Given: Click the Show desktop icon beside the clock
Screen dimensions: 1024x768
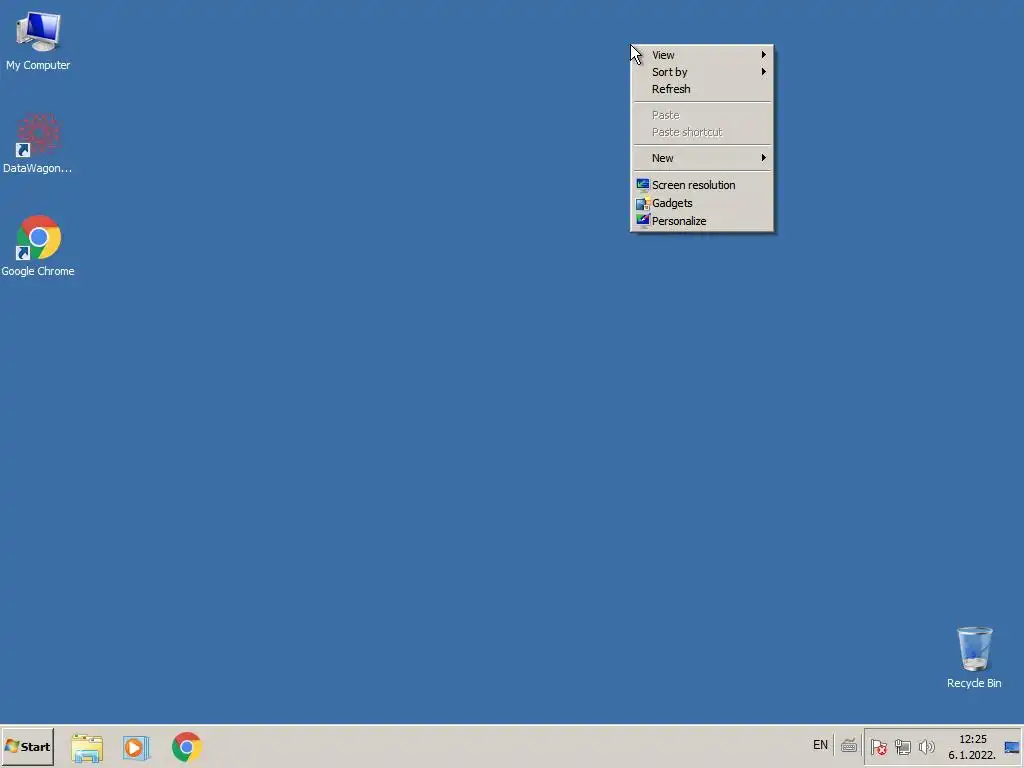Looking at the screenshot, I should click(x=1012, y=747).
